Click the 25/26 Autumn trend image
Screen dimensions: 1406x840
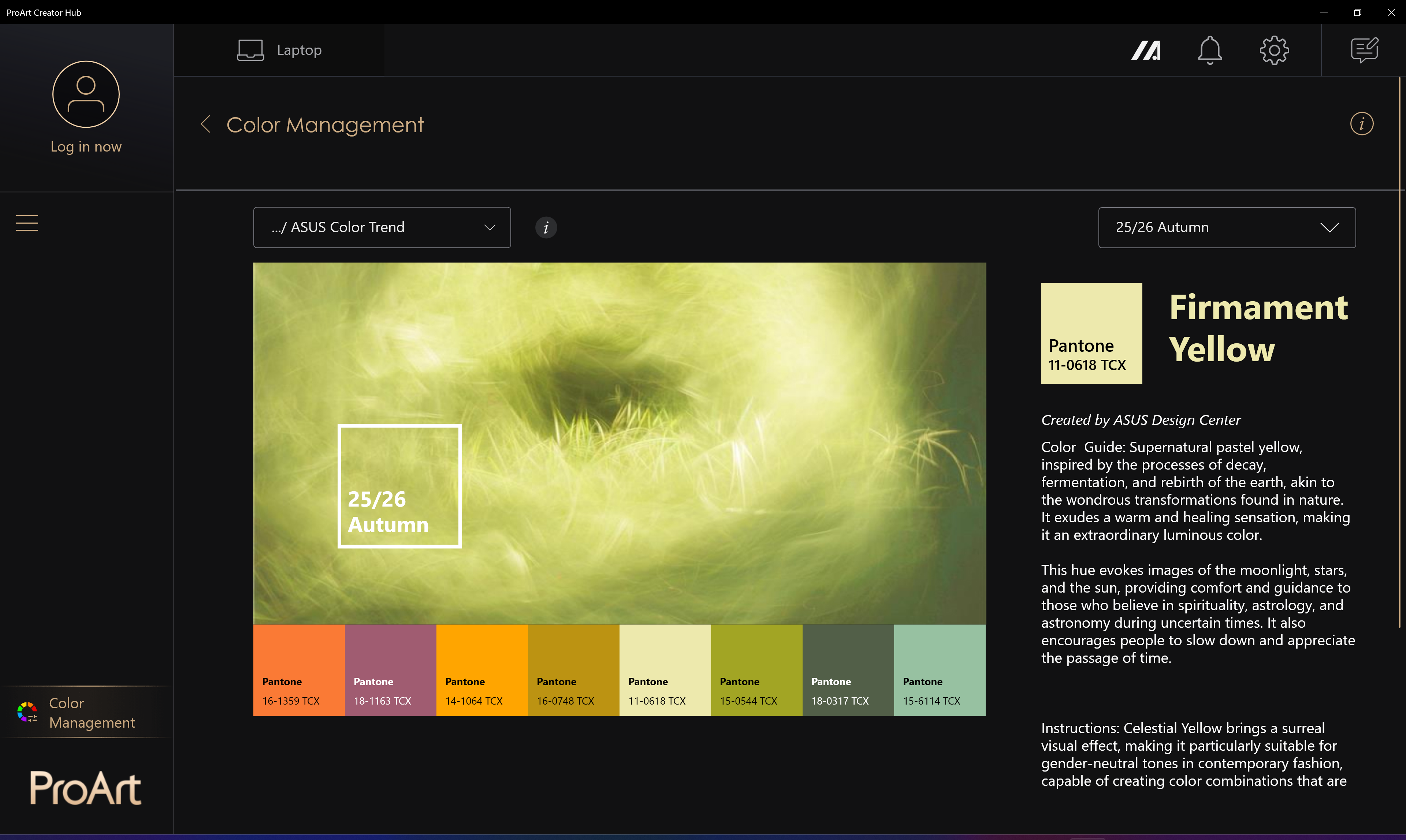pyautogui.click(x=619, y=443)
